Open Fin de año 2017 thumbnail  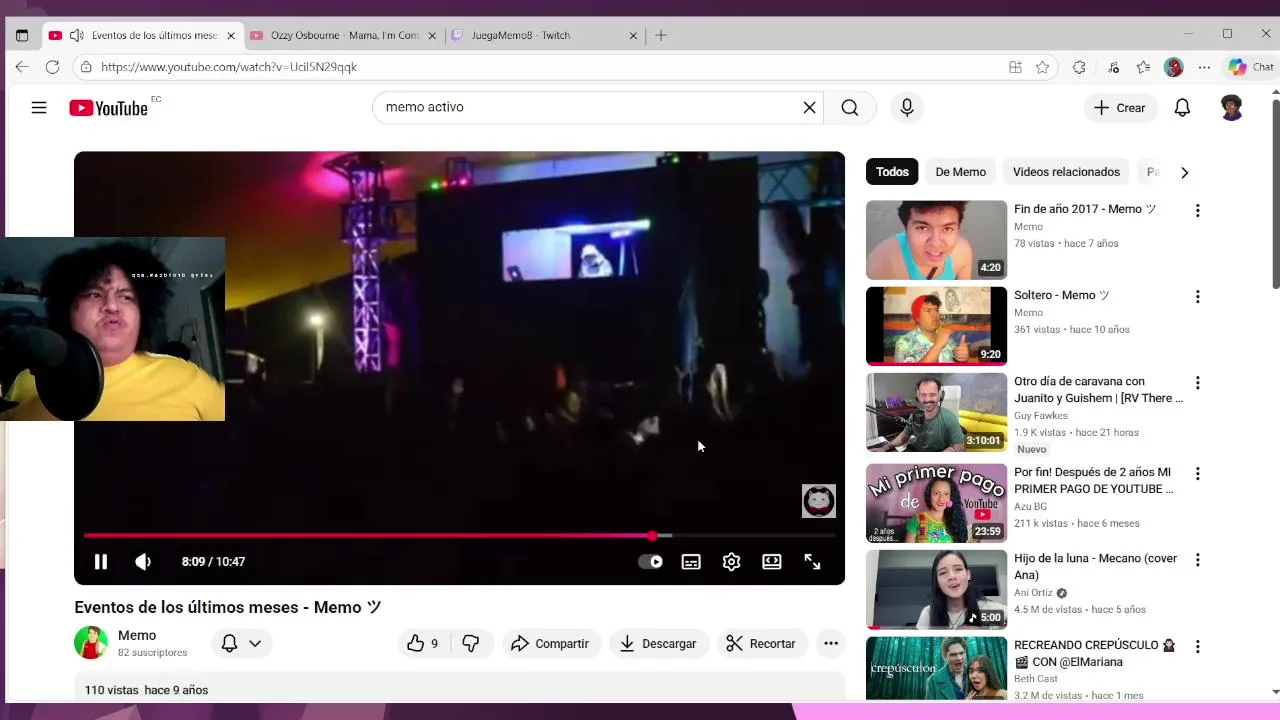point(936,240)
